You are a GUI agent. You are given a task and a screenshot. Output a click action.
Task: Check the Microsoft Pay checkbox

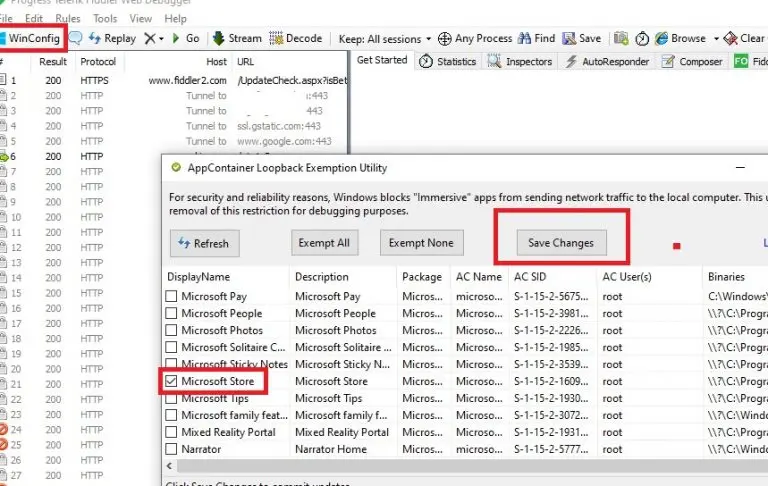pos(171,296)
